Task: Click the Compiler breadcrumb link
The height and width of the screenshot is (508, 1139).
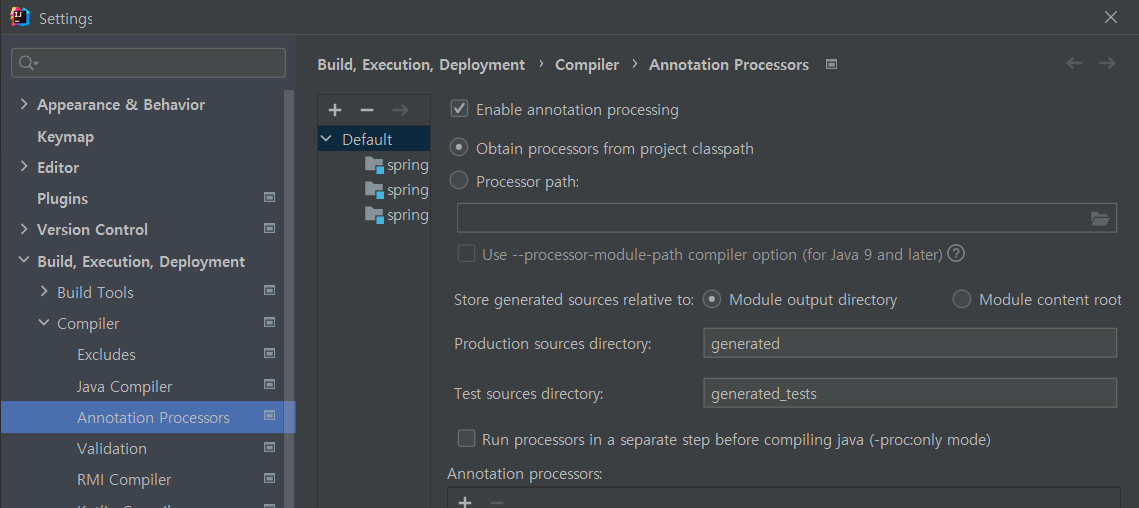Action: point(587,64)
